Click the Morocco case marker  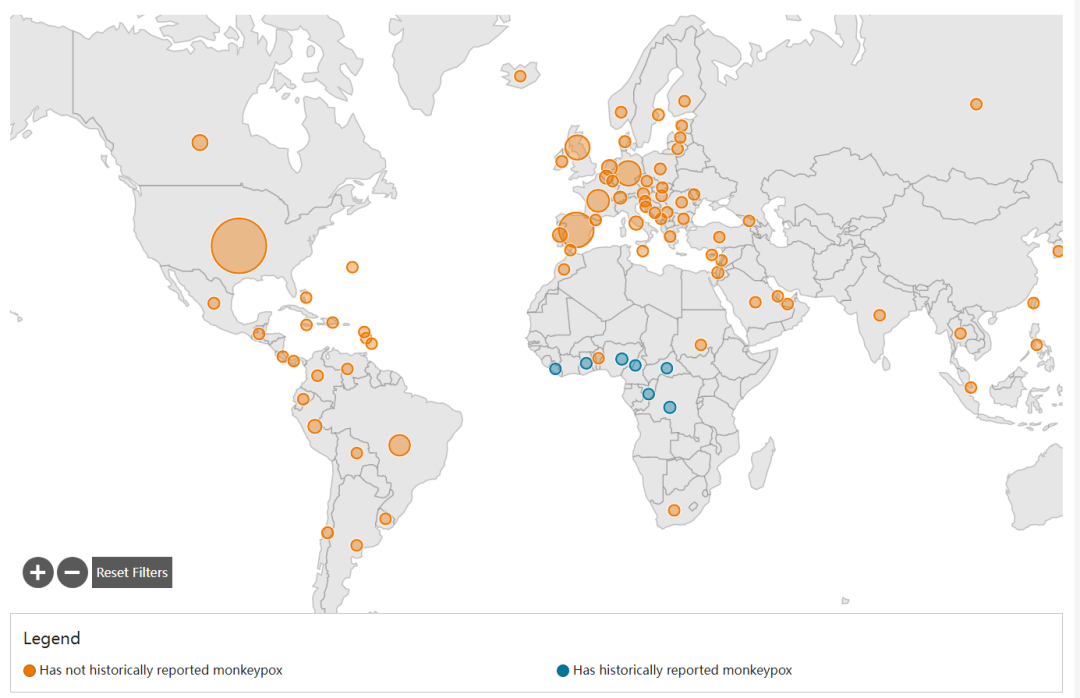(x=564, y=269)
